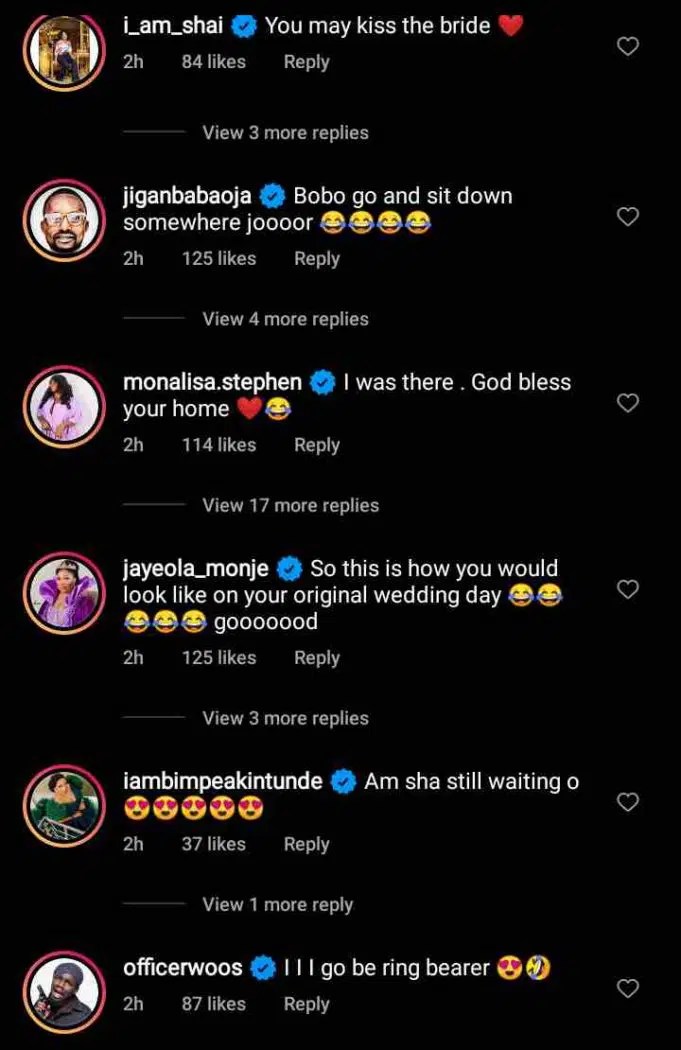Open the iambimpeakintunde username link

(222, 781)
